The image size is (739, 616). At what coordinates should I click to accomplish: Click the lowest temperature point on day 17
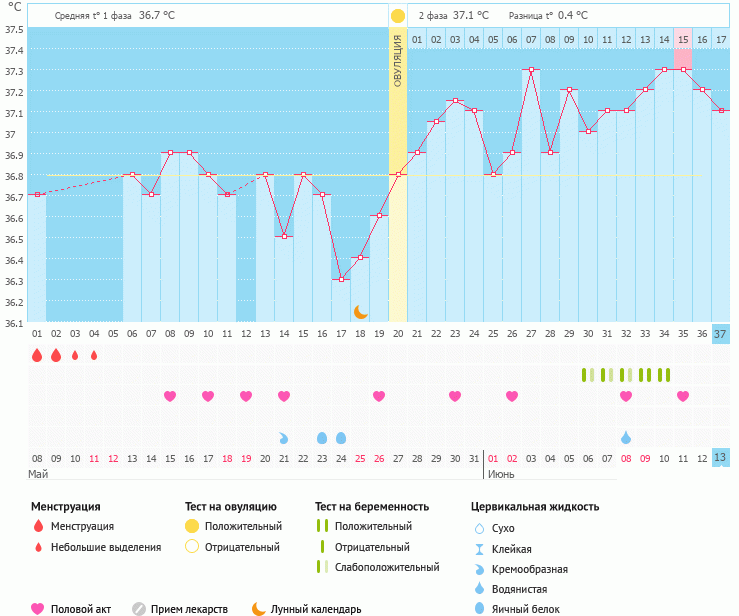pos(341,279)
